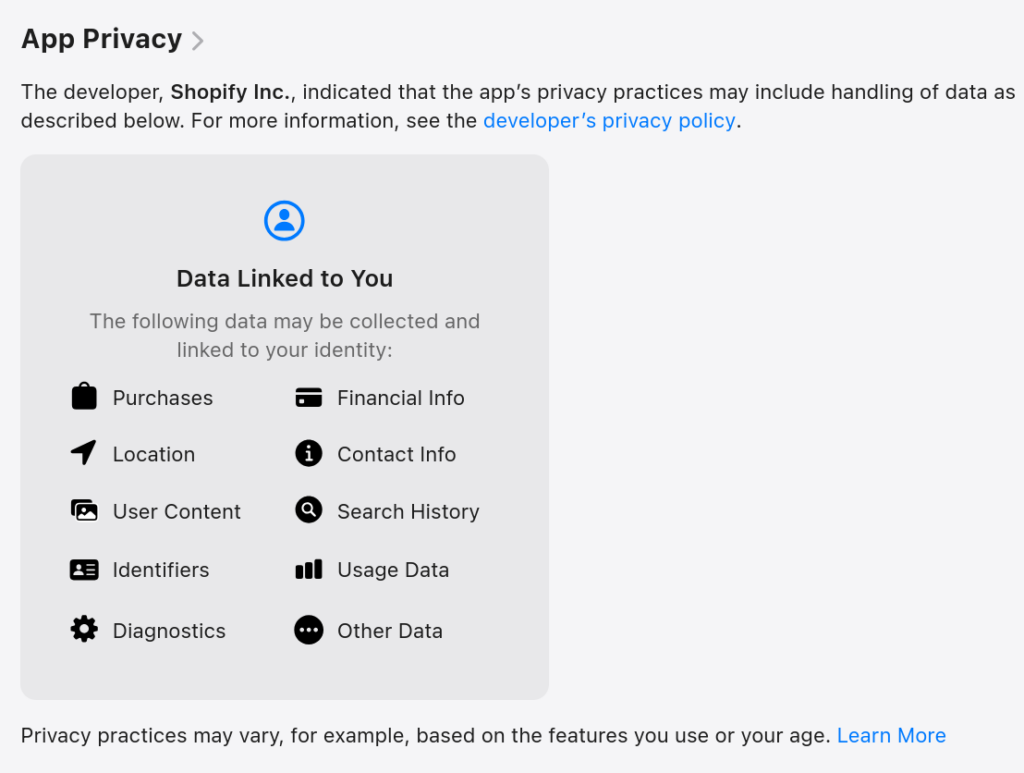This screenshot has height=773, width=1024.
Task: Open the Learn More link
Action: (891, 736)
